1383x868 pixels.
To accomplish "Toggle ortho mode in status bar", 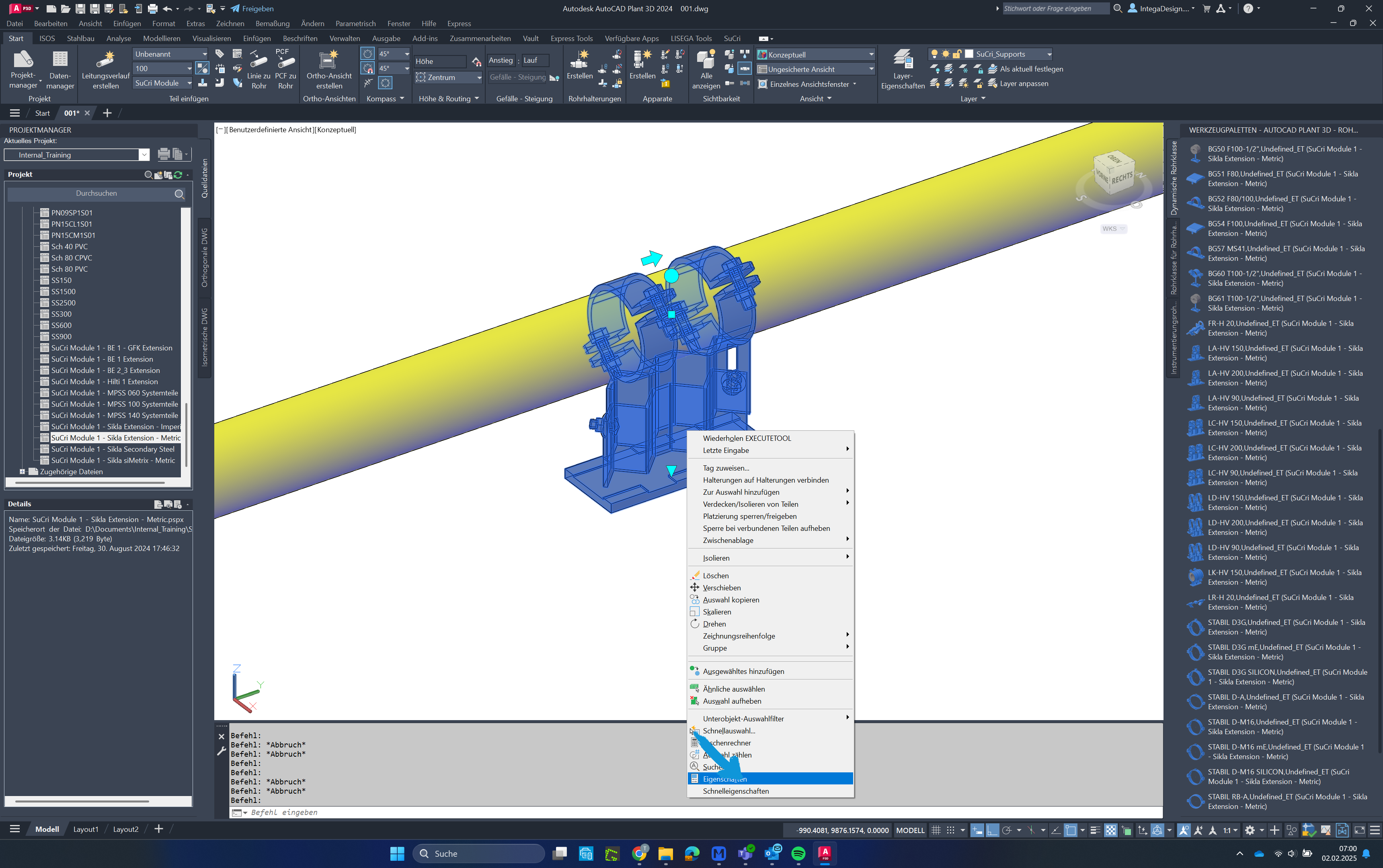I will click(993, 830).
